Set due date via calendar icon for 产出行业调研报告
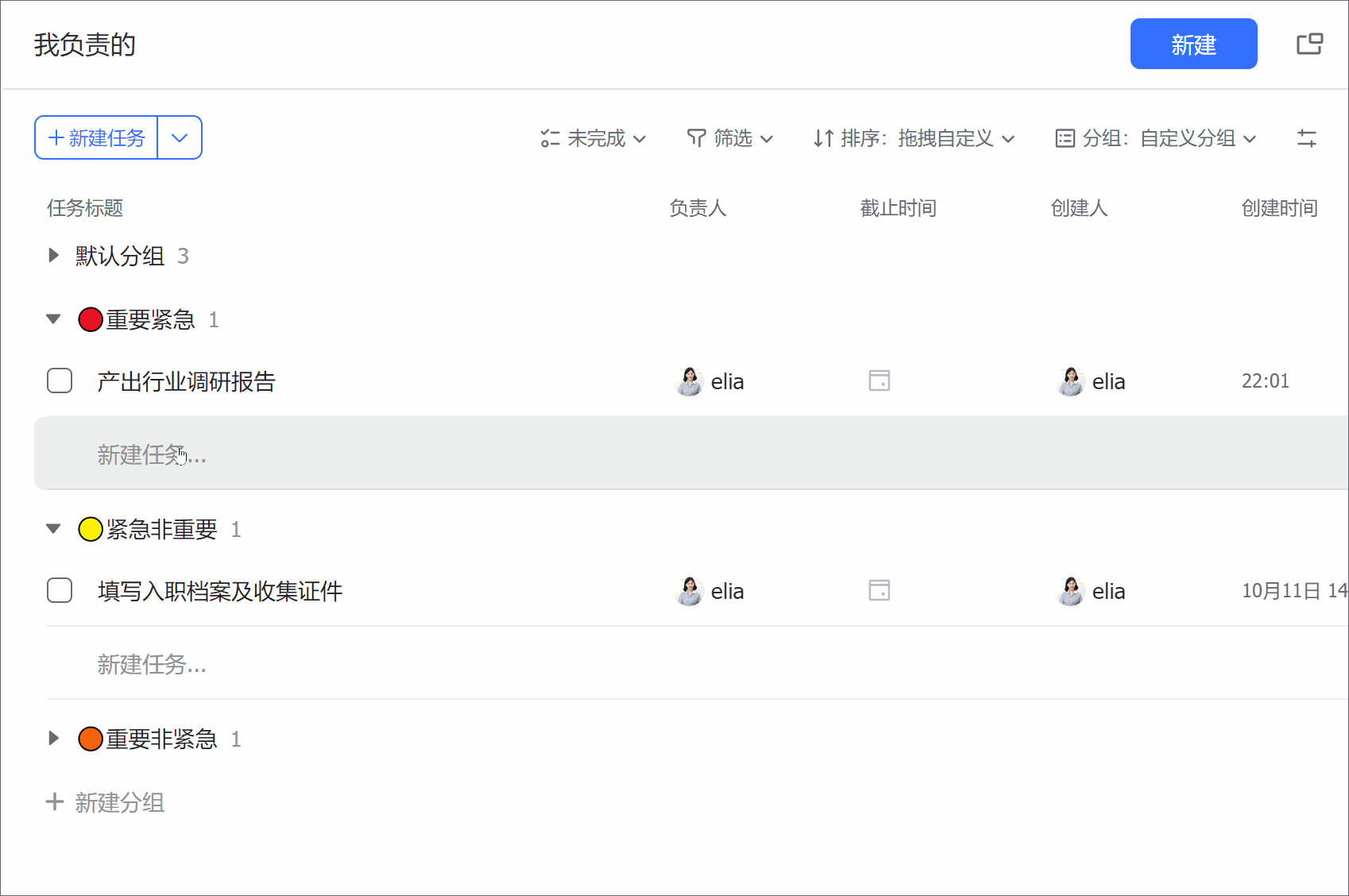The width and height of the screenshot is (1349, 896). (879, 380)
